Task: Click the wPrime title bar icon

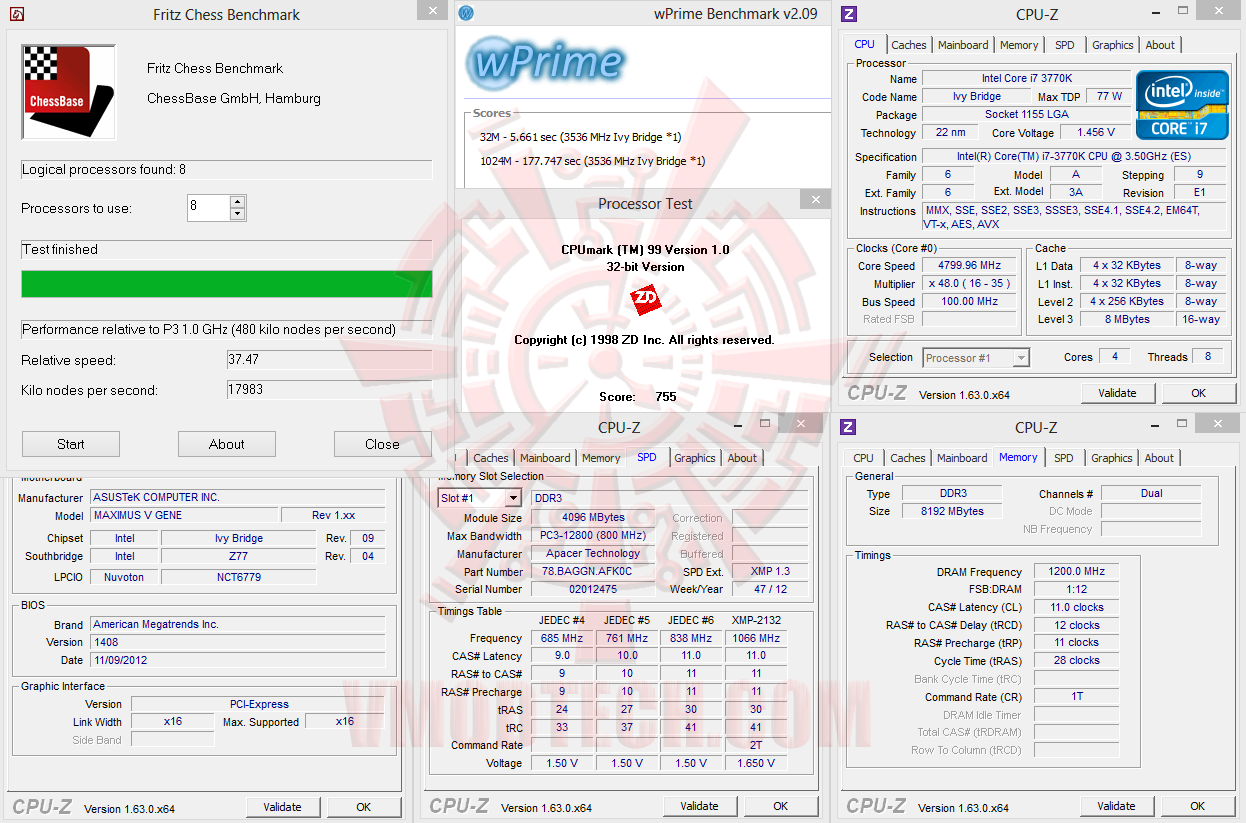Action: pyautogui.click(x=465, y=13)
